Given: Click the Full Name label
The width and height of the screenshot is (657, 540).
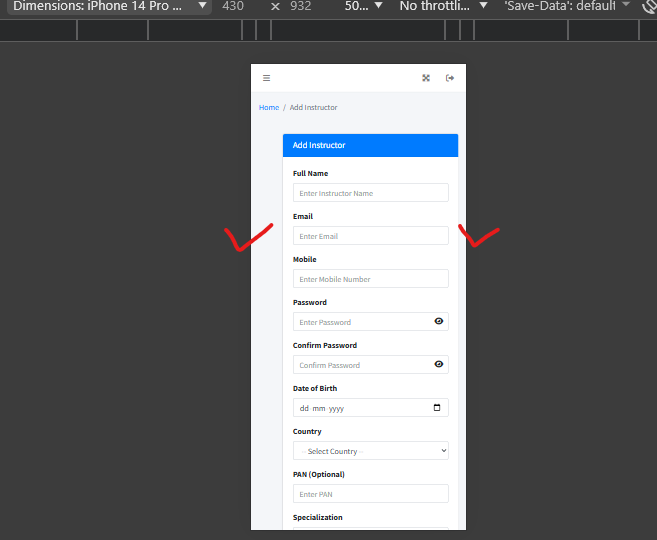Looking at the screenshot, I should [310, 173].
